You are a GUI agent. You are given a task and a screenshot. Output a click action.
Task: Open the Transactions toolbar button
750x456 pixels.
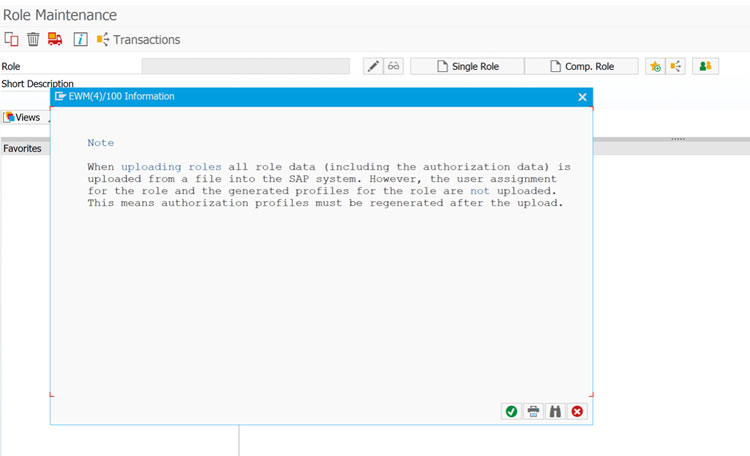[x=138, y=39]
